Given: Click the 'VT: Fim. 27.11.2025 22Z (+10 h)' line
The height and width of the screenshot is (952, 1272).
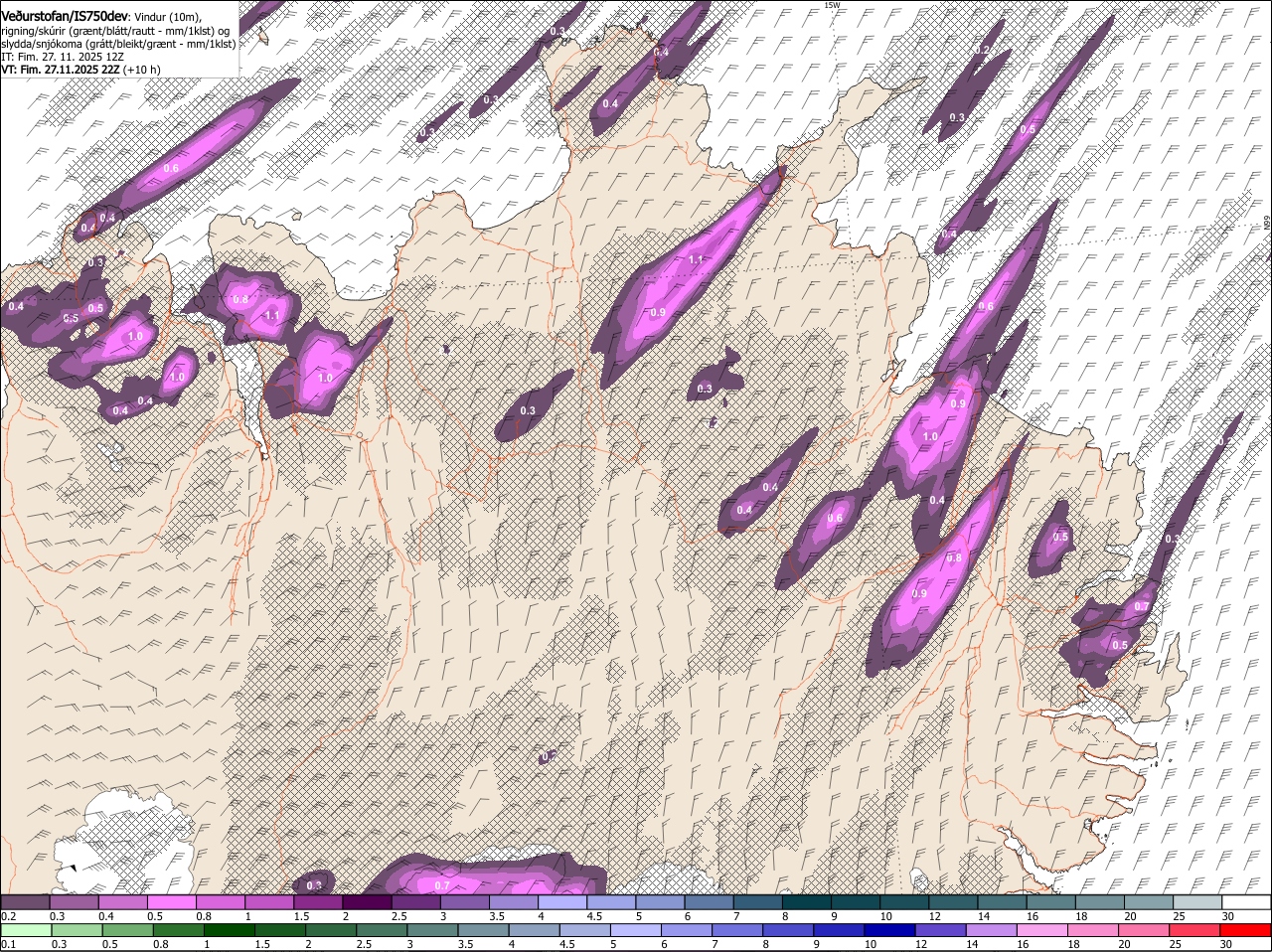Looking at the screenshot, I should tap(80, 70).
